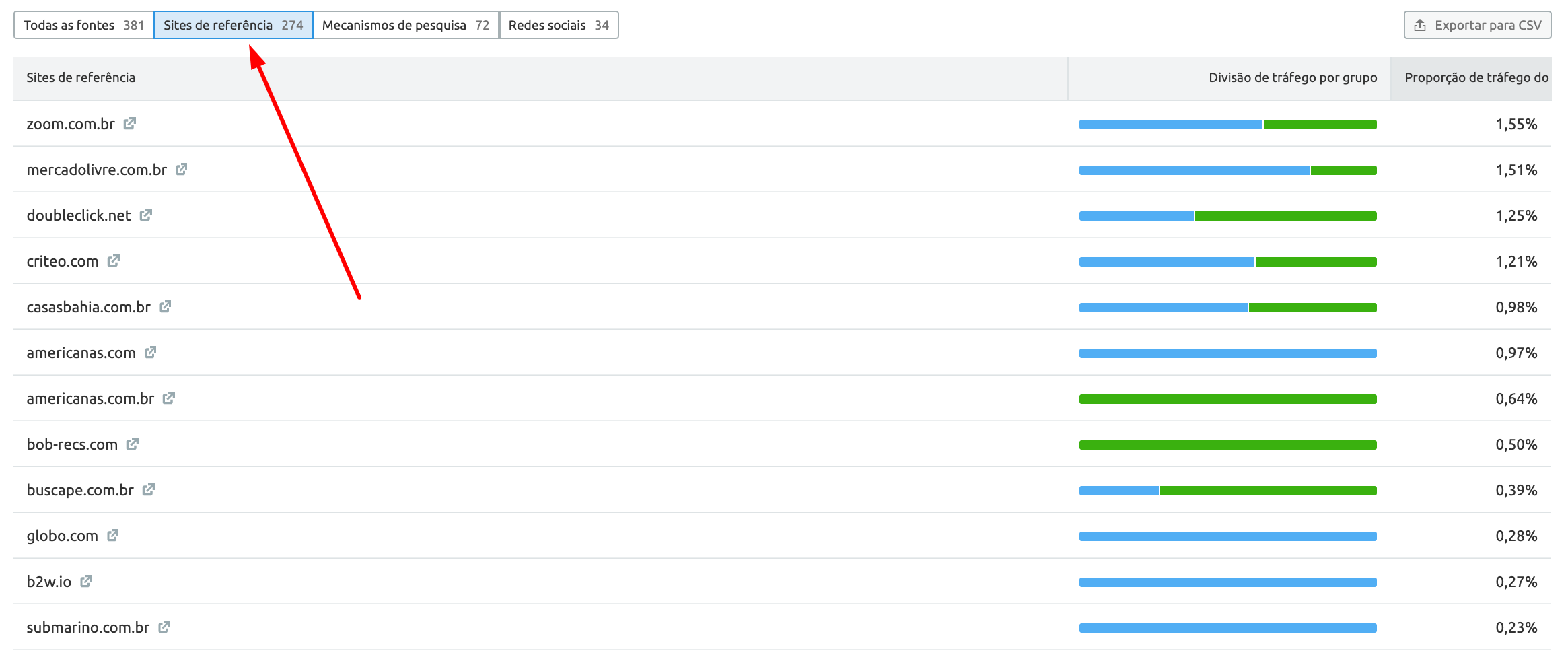Select the 1,55% traffic share value
1568x665 pixels.
click(1516, 124)
